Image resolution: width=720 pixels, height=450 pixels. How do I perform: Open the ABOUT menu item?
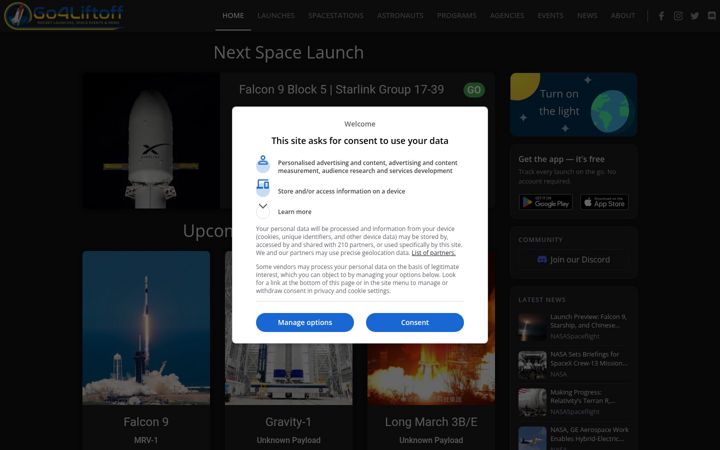pyautogui.click(x=623, y=16)
